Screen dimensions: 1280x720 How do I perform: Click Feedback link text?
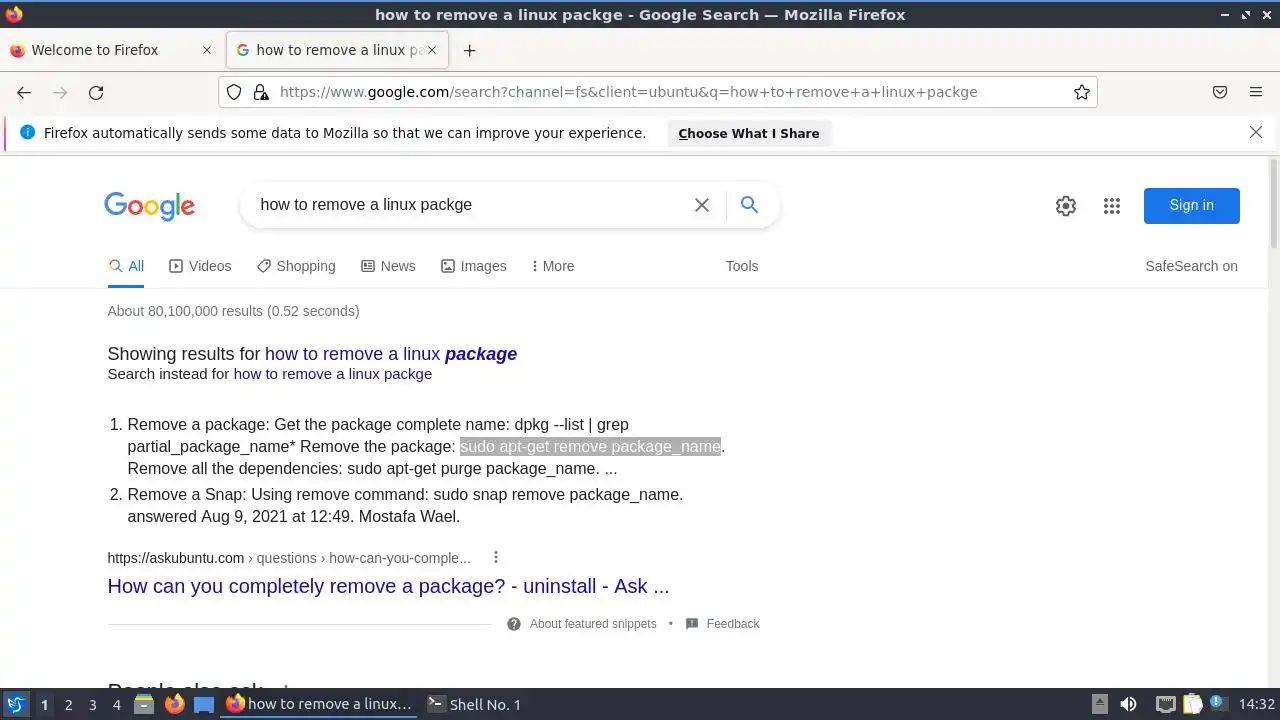pyautogui.click(x=733, y=624)
